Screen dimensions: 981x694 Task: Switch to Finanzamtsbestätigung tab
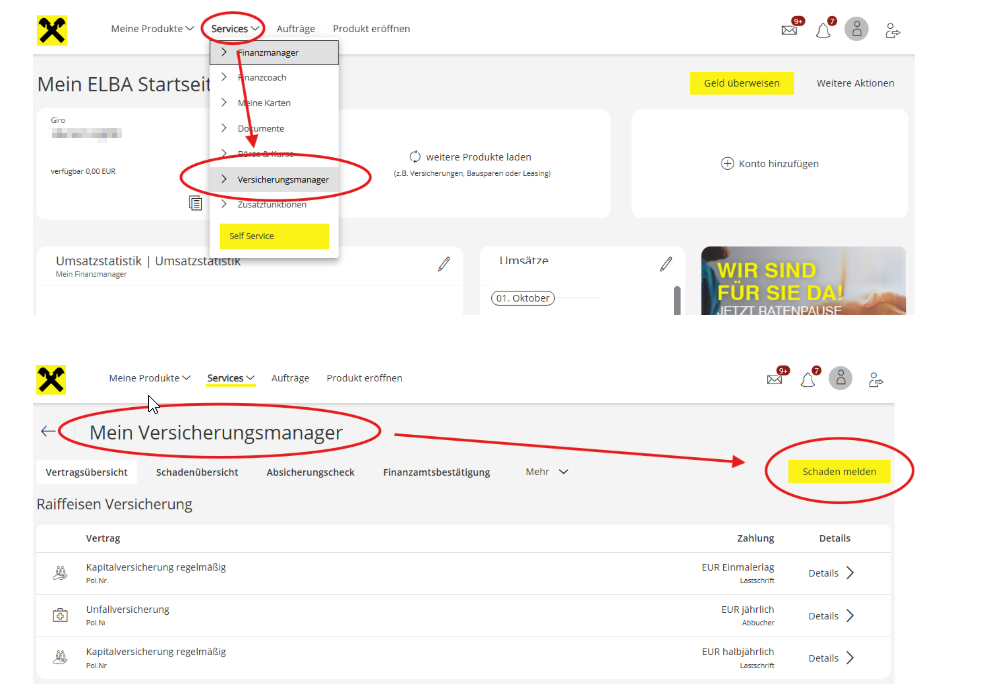436,472
